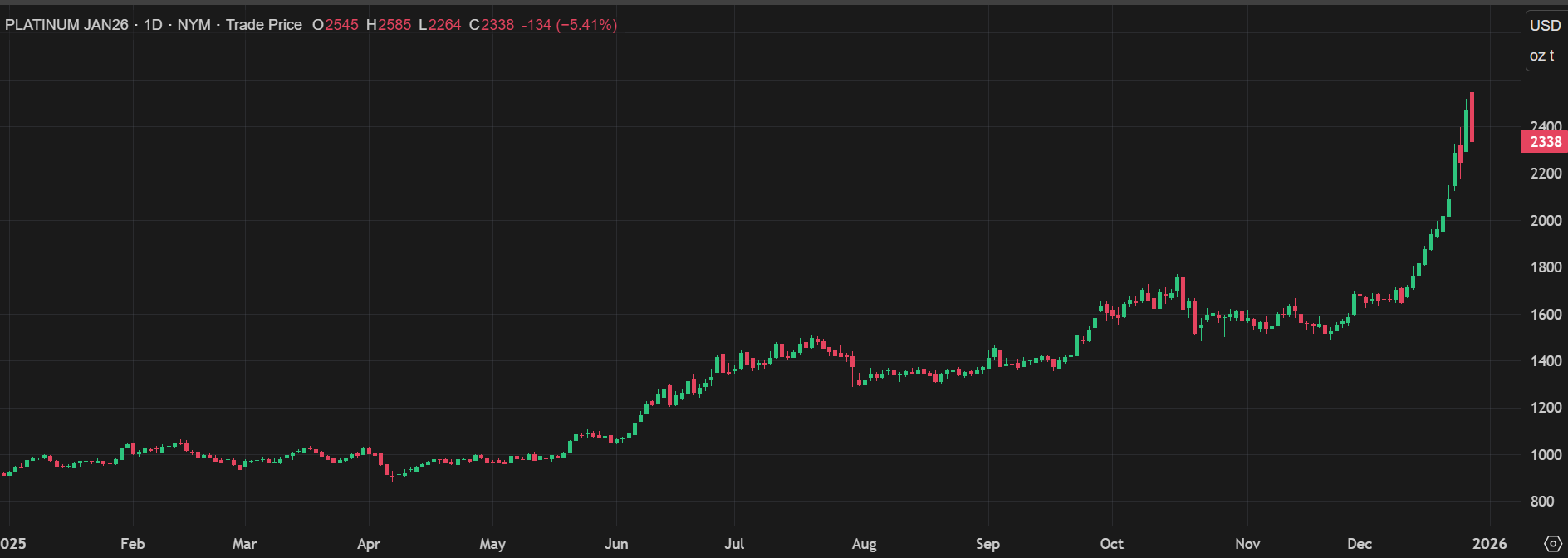Select Feb on the time axis
1568x558 pixels.
coord(132,544)
